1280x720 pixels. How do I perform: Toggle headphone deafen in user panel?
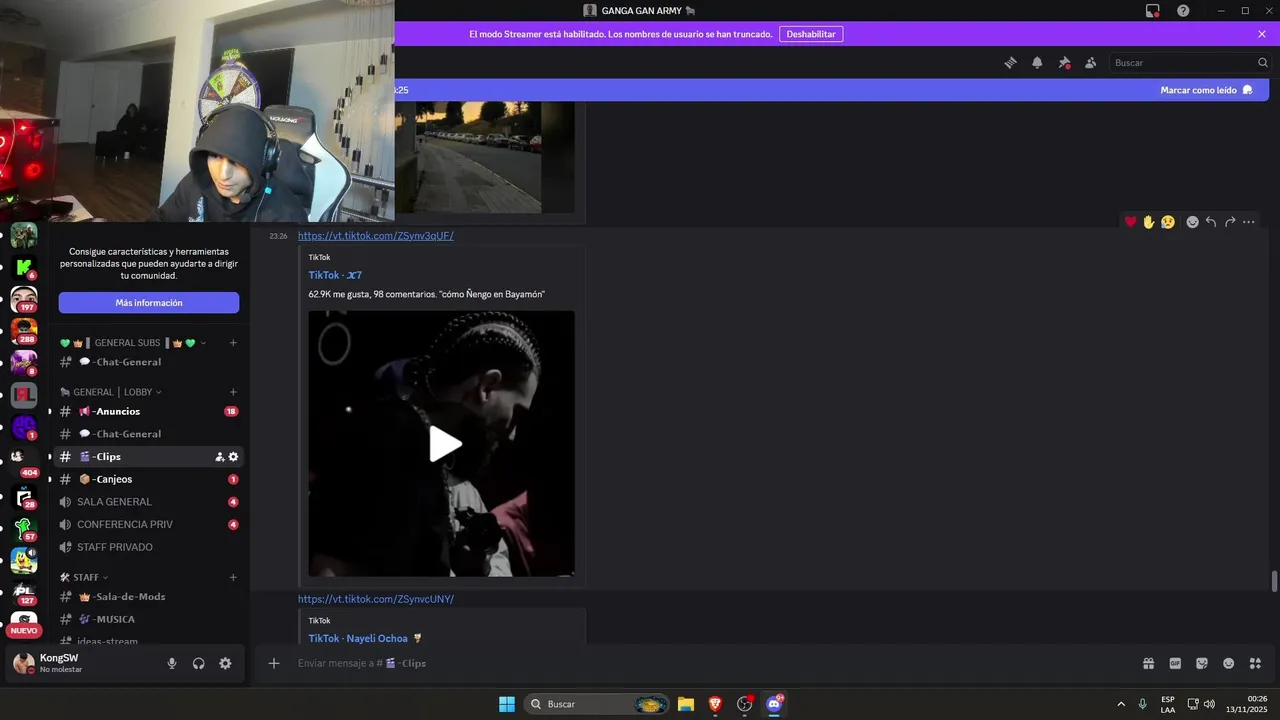[x=199, y=663]
